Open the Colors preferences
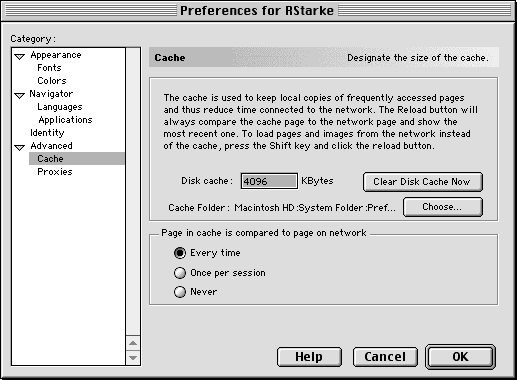The width and height of the screenshot is (517, 380). coord(52,81)
